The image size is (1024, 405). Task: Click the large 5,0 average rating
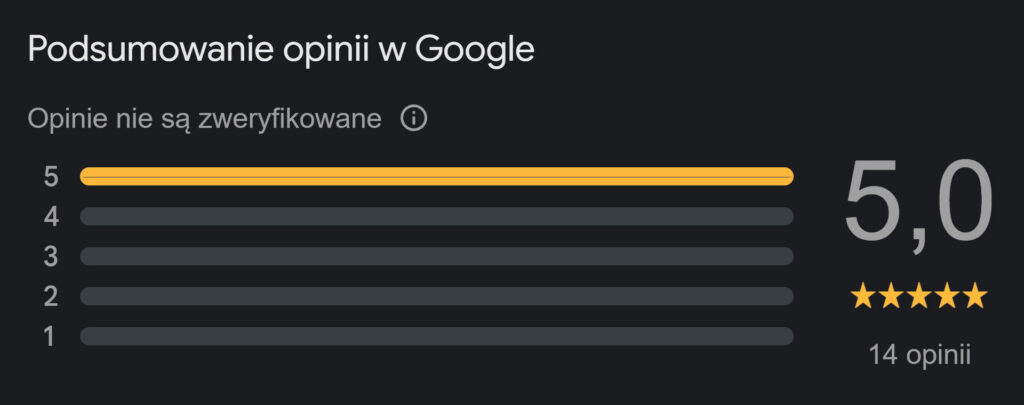point(918,204)
